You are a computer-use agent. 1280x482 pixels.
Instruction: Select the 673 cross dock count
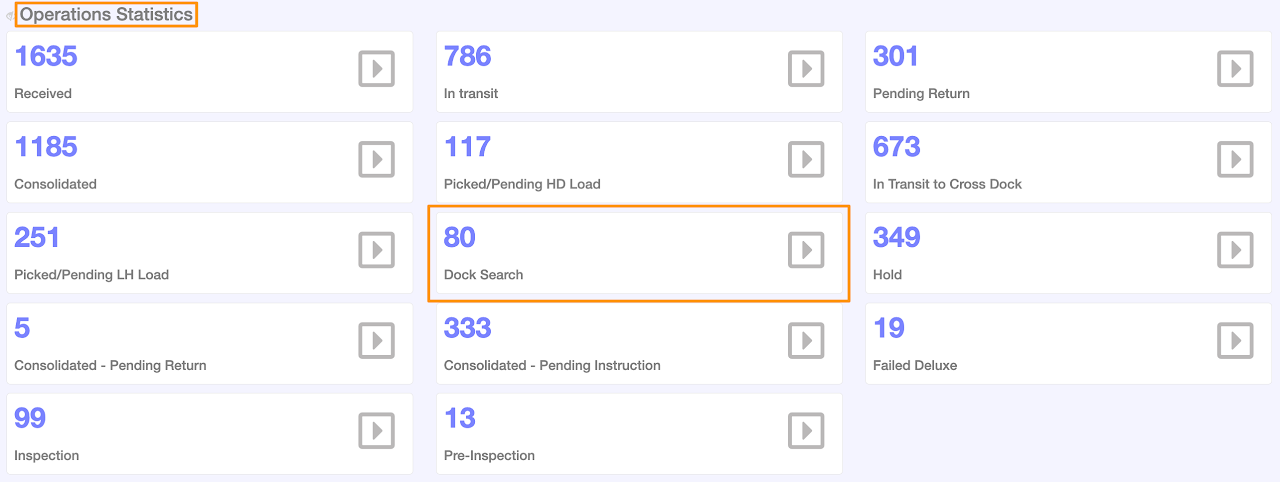point(896,147)
